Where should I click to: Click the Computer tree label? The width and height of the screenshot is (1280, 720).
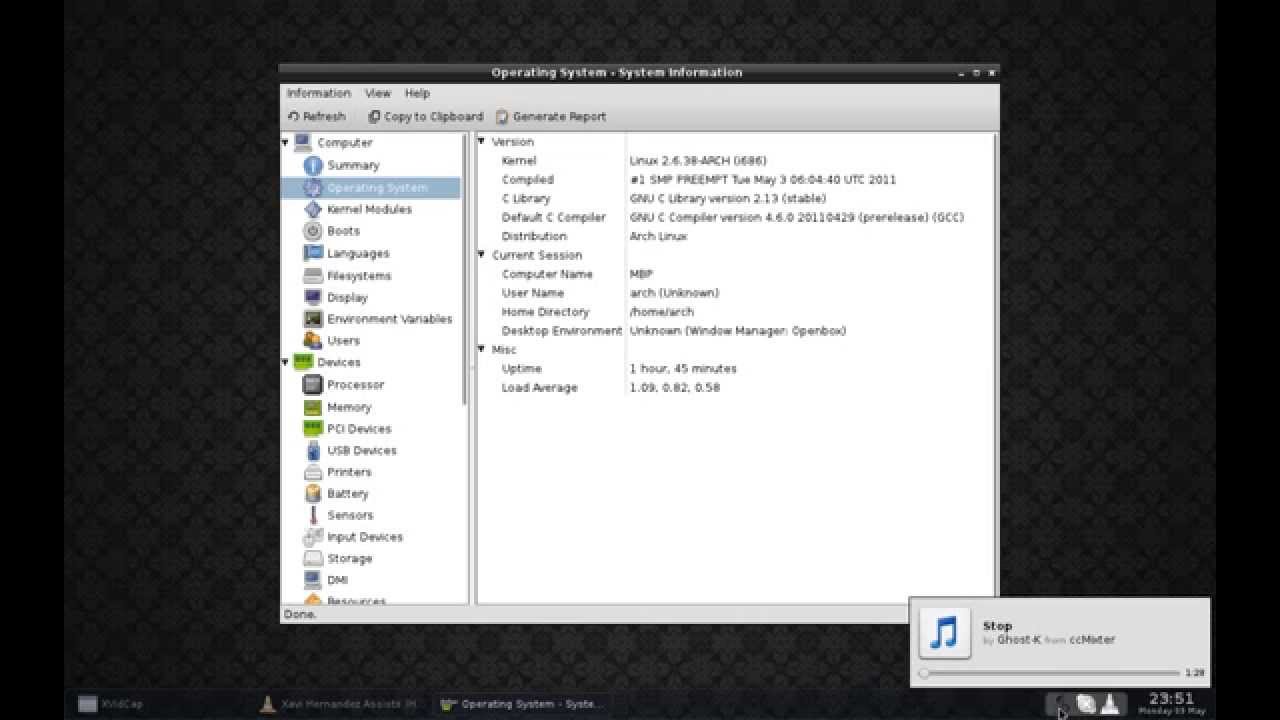[344, 143]
